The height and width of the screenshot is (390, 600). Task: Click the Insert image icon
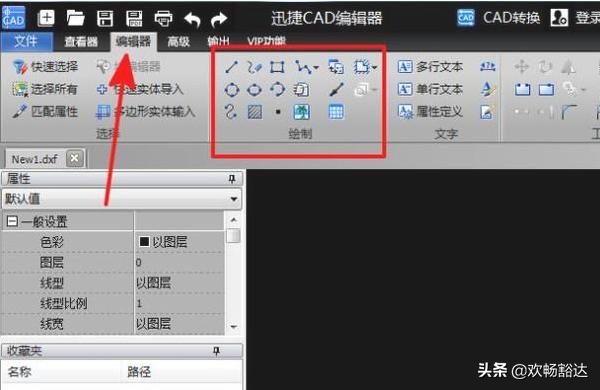302,112
